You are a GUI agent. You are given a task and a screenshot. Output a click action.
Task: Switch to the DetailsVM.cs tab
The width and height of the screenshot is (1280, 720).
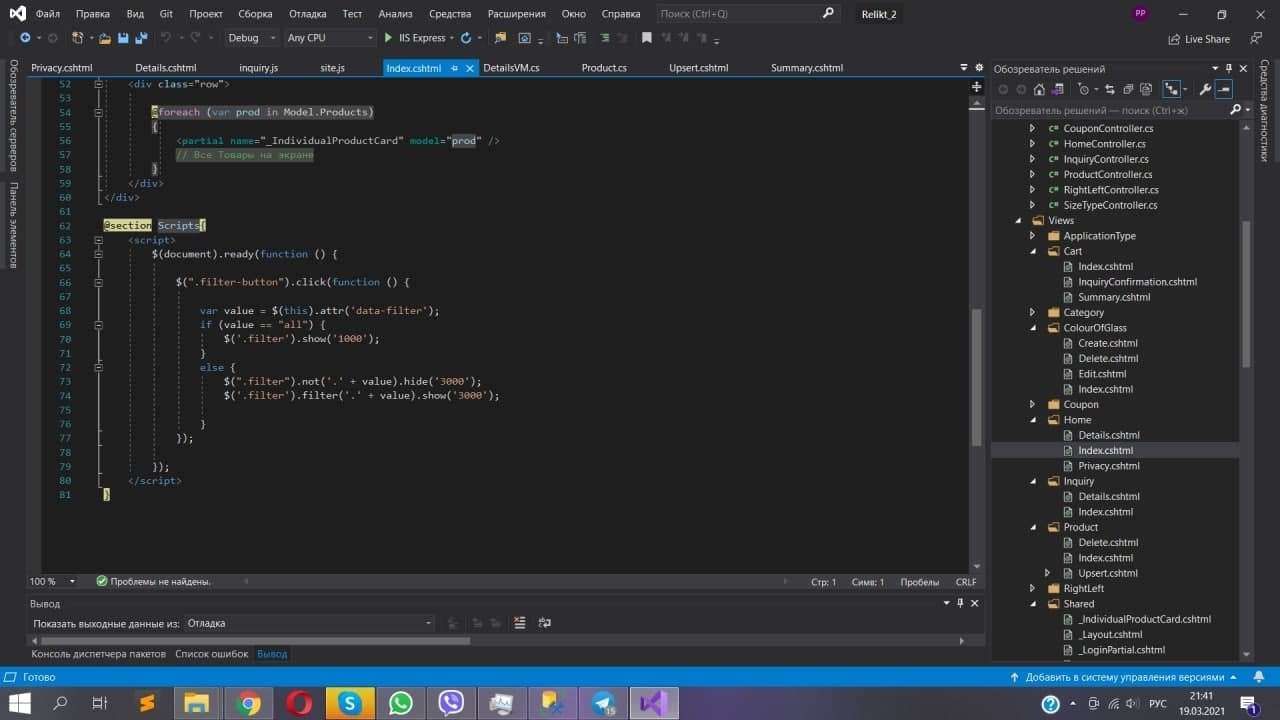[x=511, y=68]
